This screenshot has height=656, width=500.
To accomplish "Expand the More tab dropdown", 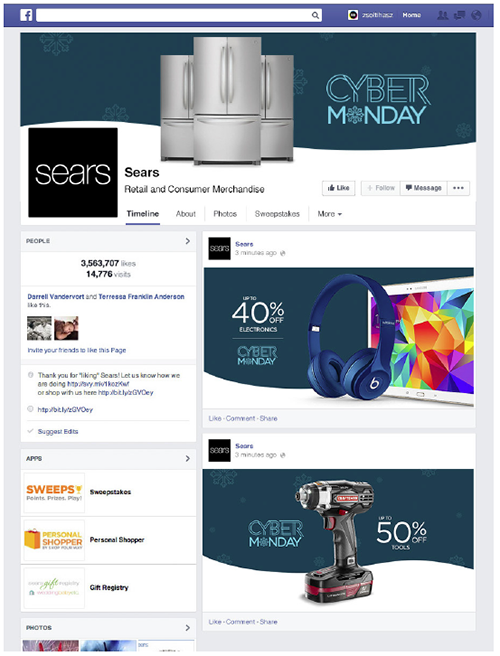I will 330,214.
